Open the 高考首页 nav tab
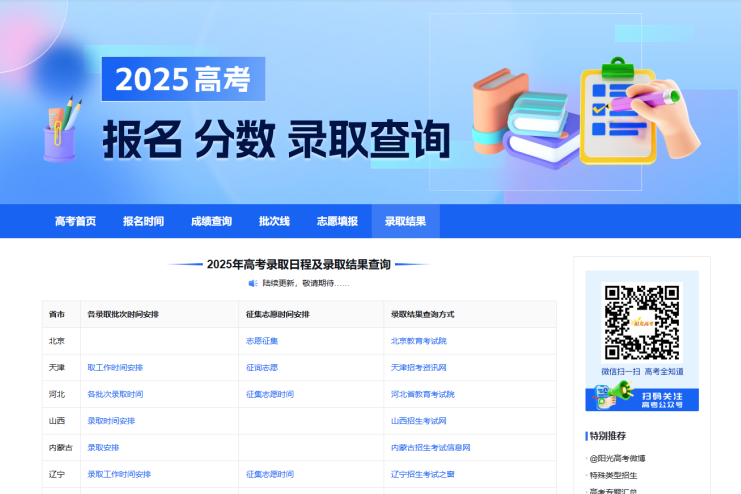The width and height of the screenshot is (741, 494). (76, 221)
